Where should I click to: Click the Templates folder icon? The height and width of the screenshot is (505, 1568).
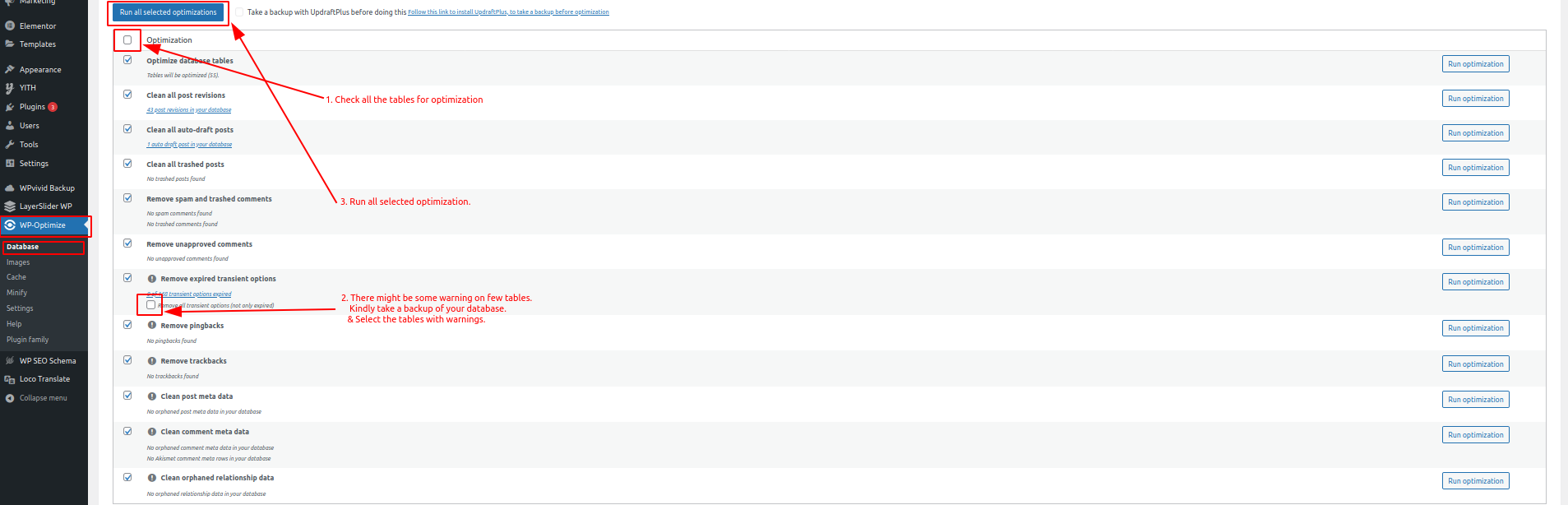point(10,44)
